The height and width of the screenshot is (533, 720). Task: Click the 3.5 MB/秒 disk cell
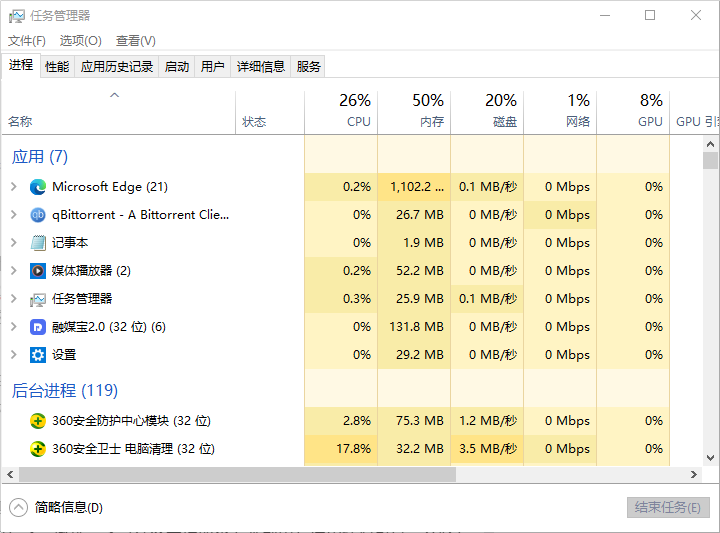pos(487,449)
